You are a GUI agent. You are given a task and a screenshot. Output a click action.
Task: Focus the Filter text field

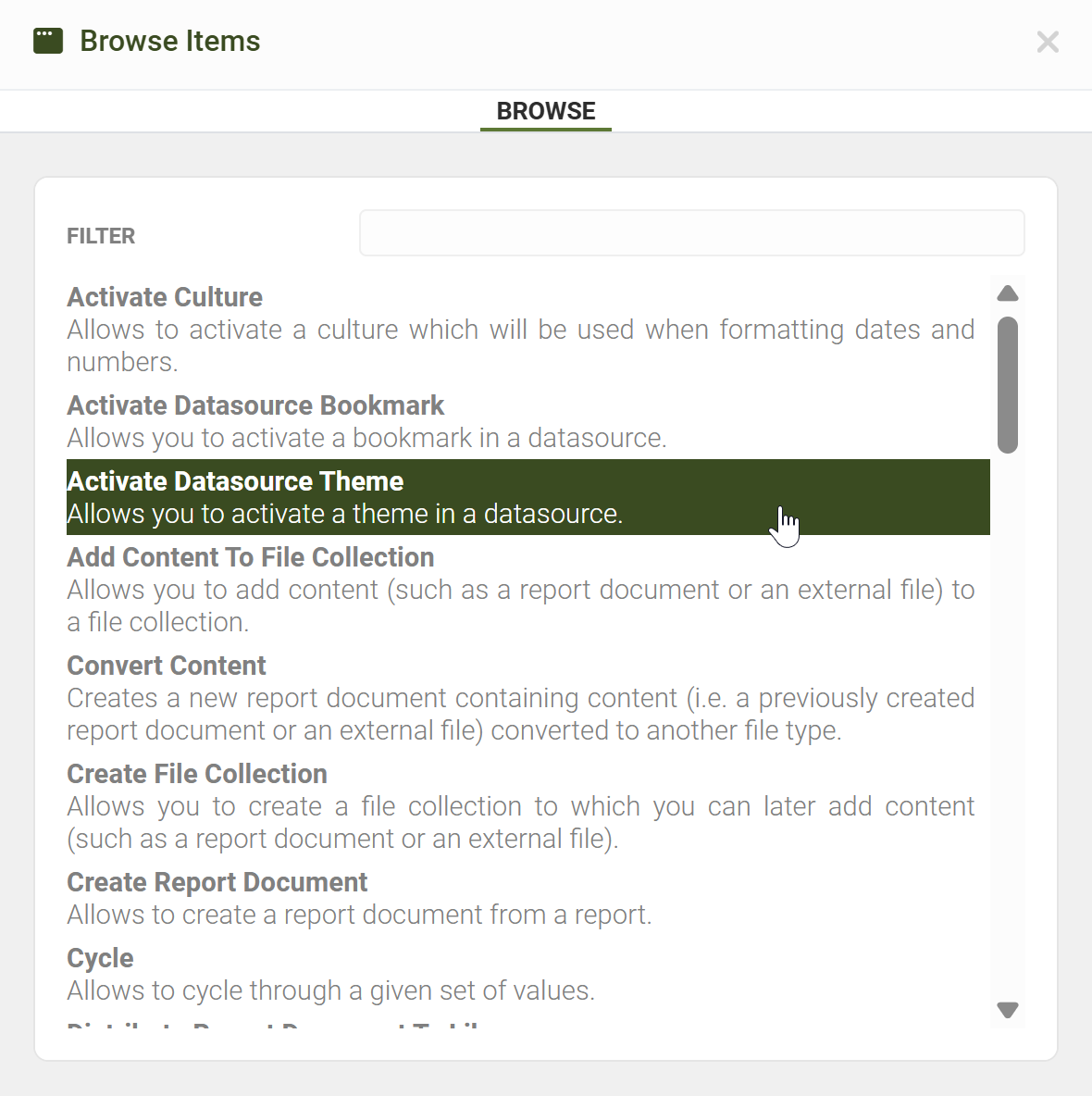click(691, 233)
